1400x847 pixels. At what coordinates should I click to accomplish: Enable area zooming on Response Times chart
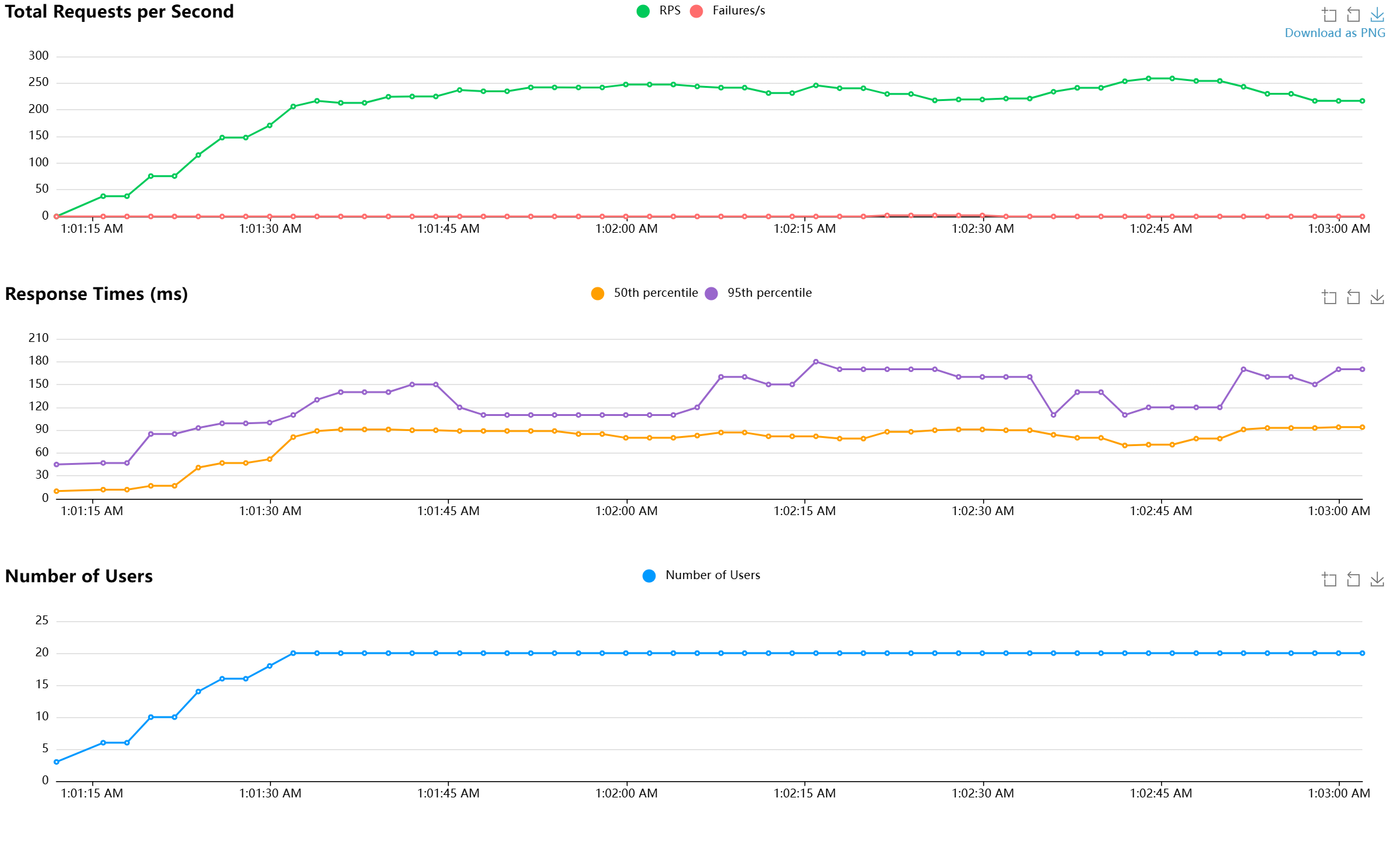[x=1329, y=297]
